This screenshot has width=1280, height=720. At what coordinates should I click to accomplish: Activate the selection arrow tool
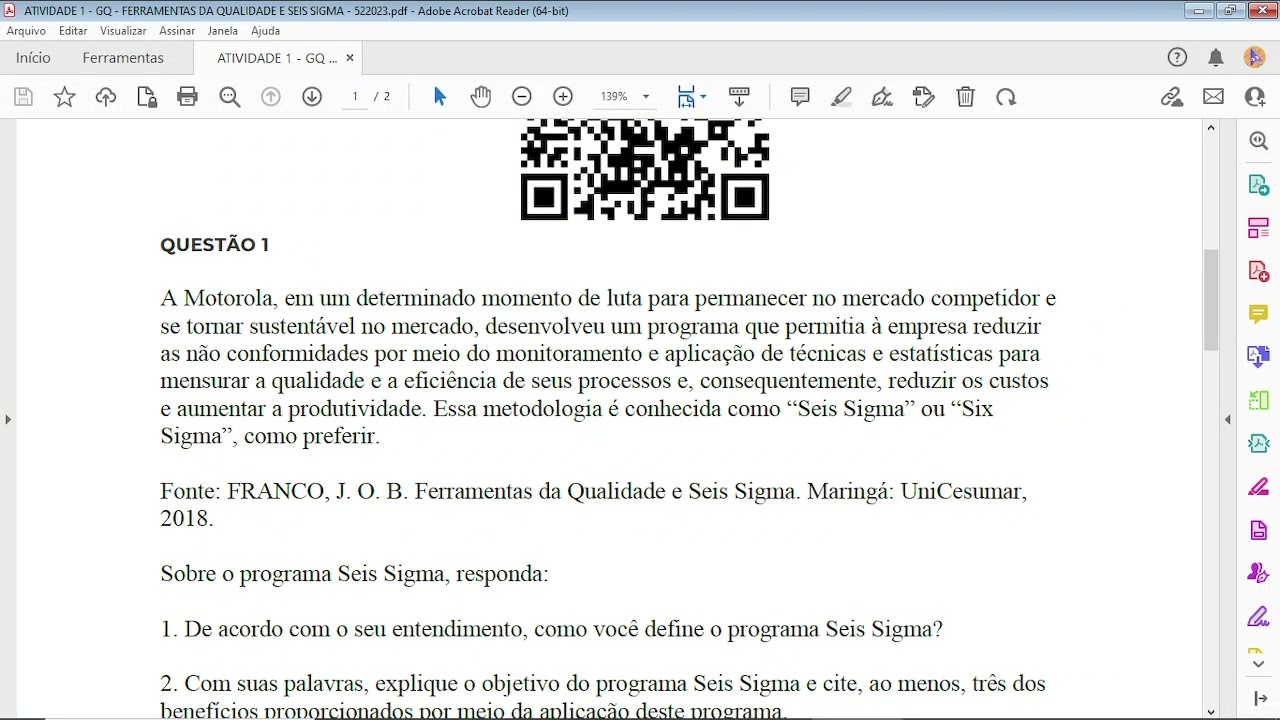[x=440, y=97]
